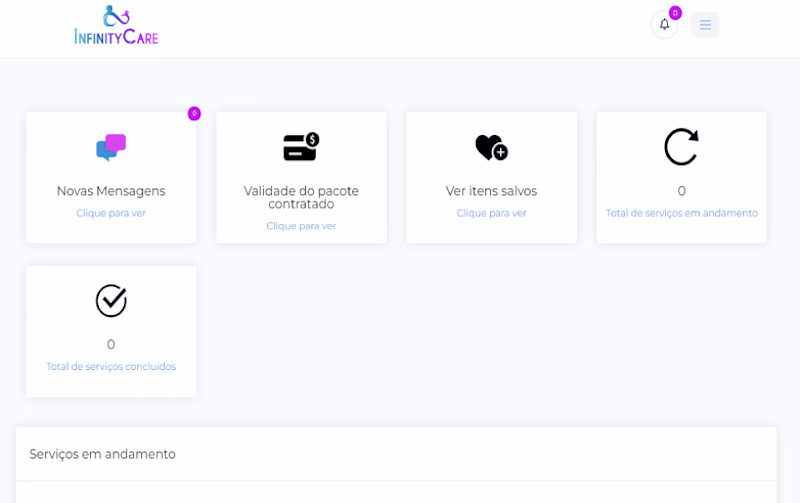Click the notification count badge on the bell
Image resolution: width=800 pixels, height=503 pixels.
pos(676,13)
